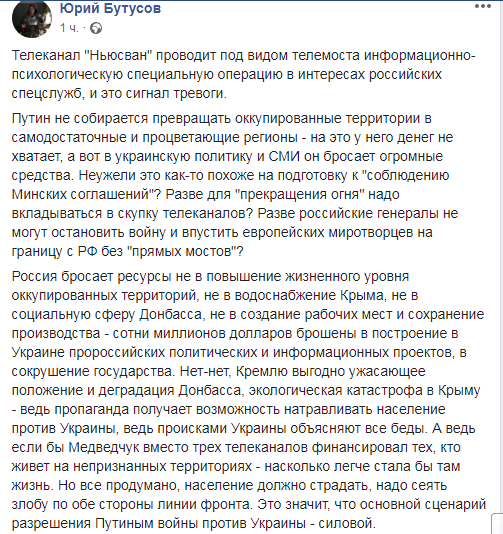Image resolution: width=503 pixels, height=534 pixels.
Task: Open the post via '1 ч.' timestamp
Action: [x=69, y=28]
